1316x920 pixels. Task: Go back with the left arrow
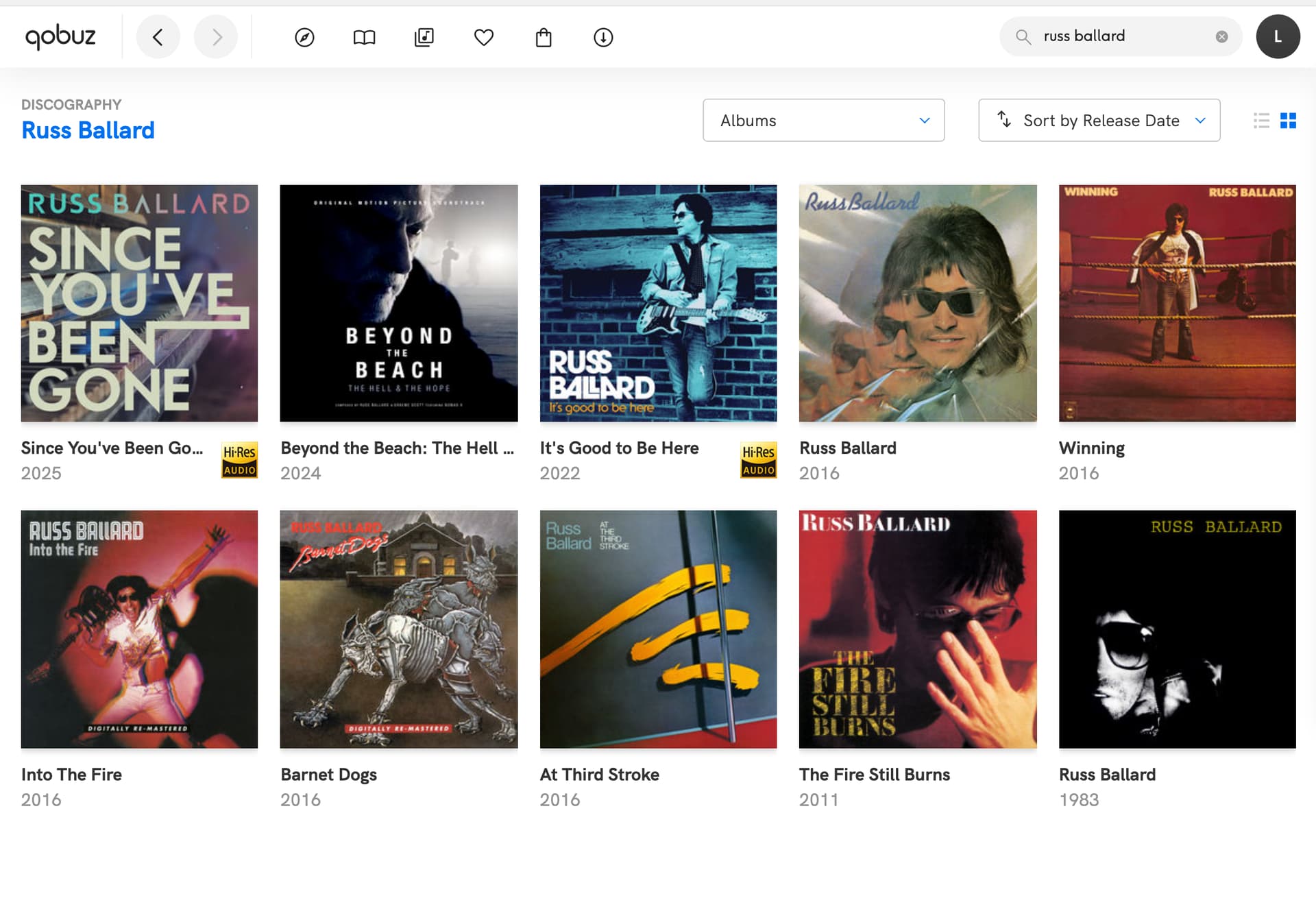pos(158,36)
